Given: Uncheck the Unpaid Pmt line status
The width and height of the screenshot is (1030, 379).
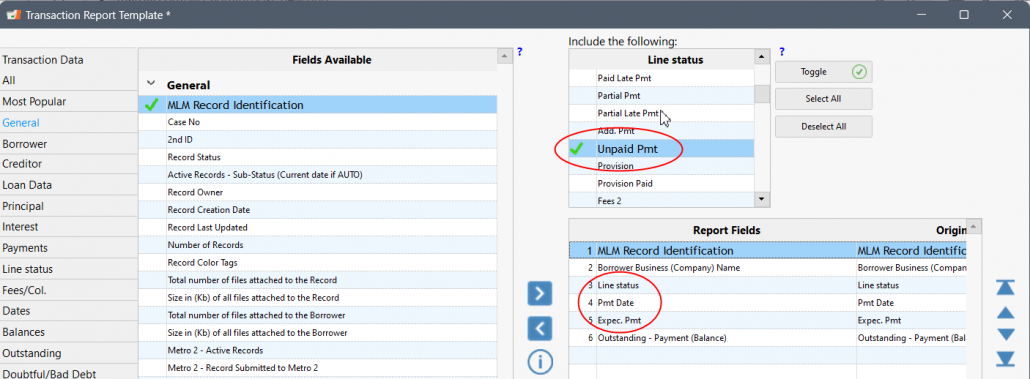Looking at the screenshot, I should pyautogui.click(x=661, y=149).
